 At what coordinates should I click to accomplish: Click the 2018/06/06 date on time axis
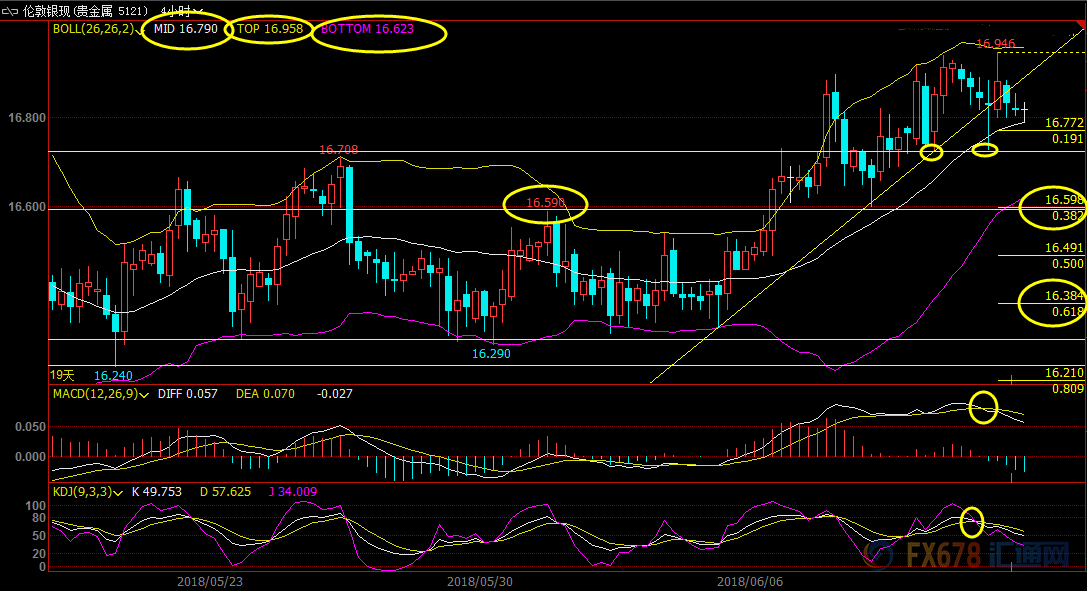[x=749, y=581]
